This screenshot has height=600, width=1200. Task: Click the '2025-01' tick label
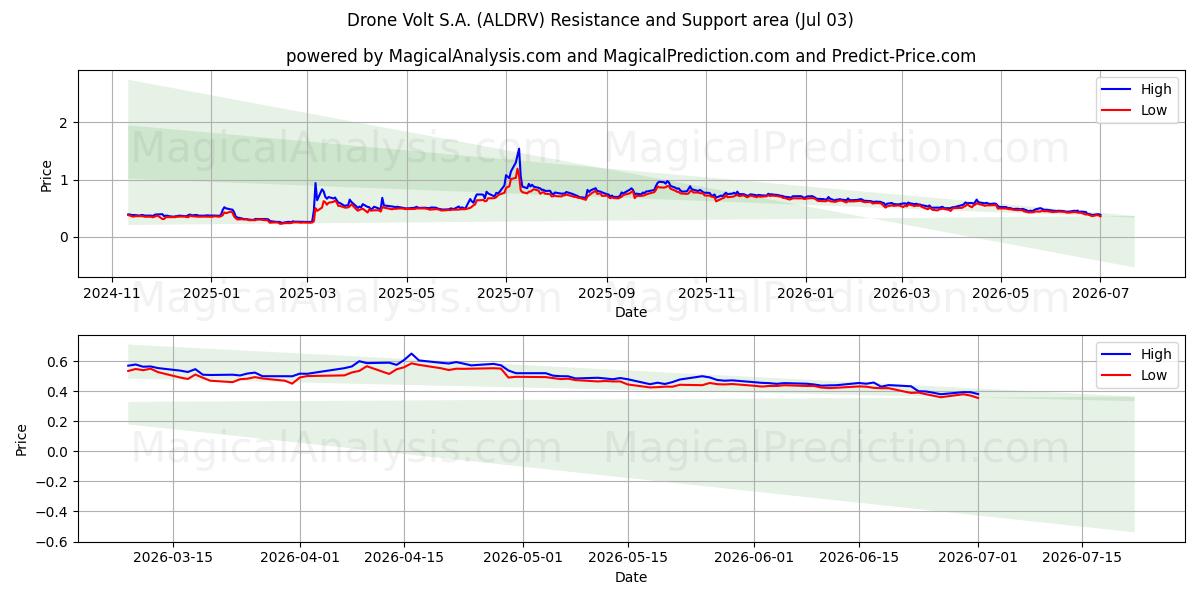[211, 293]
